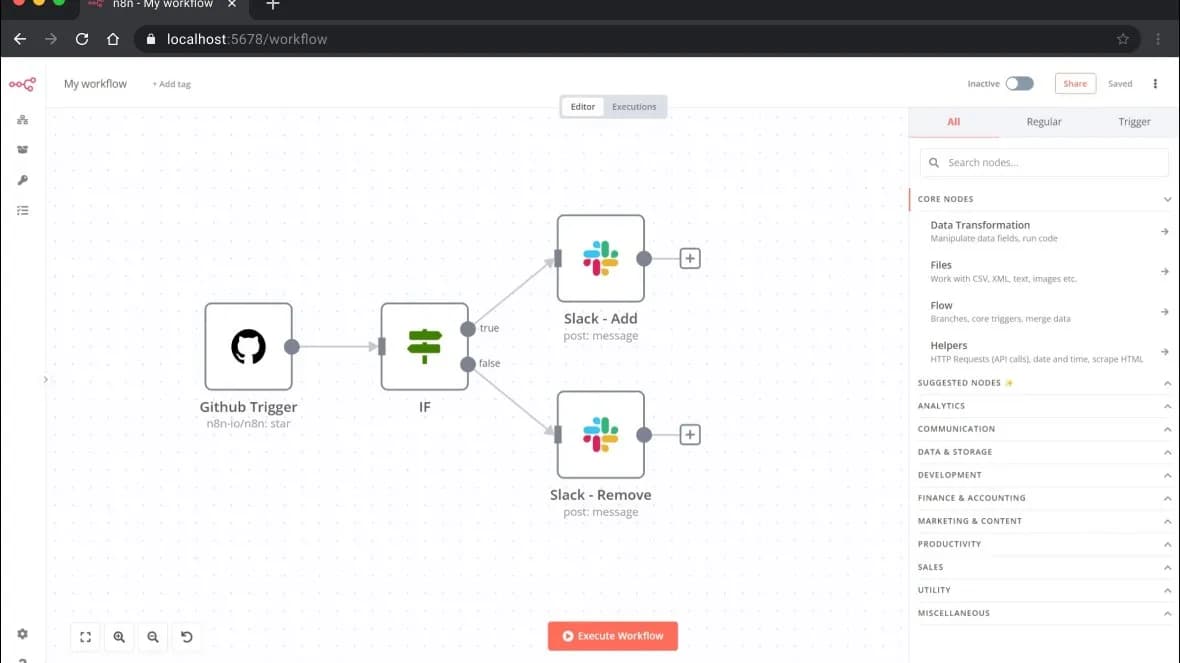This screenshot has width=1180, height=663.
Task: Reset canvas zoom level
Action: [187, 637]
